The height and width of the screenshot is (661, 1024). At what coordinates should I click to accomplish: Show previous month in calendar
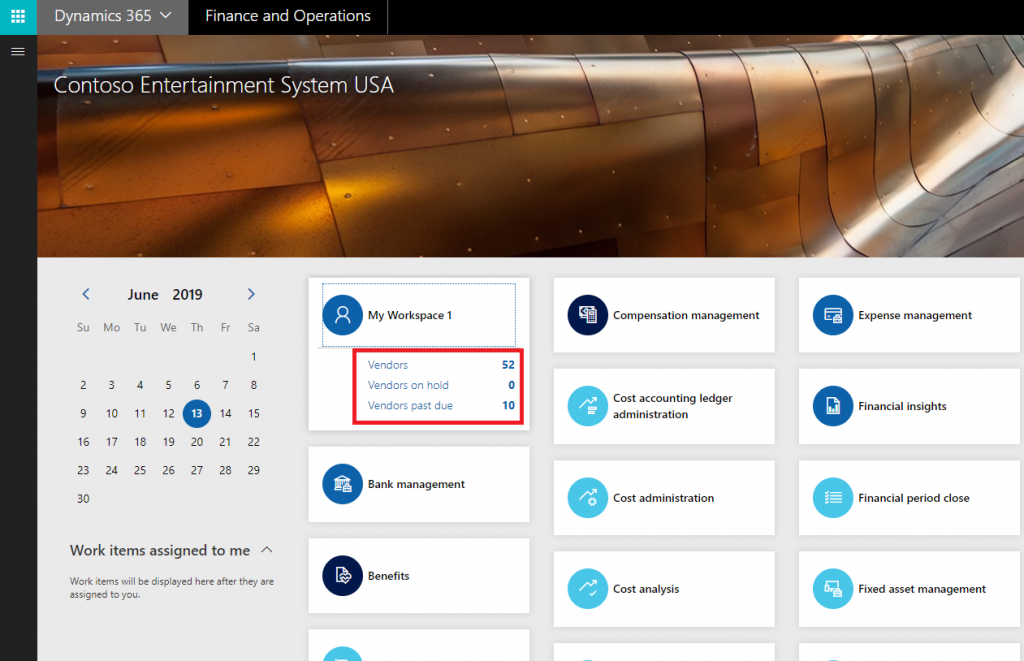[x=86, y=294]
